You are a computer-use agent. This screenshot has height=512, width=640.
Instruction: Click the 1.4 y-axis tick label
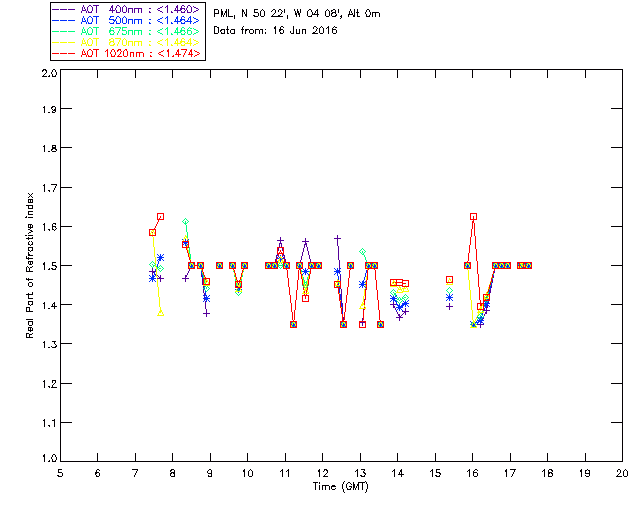[49, 305]
